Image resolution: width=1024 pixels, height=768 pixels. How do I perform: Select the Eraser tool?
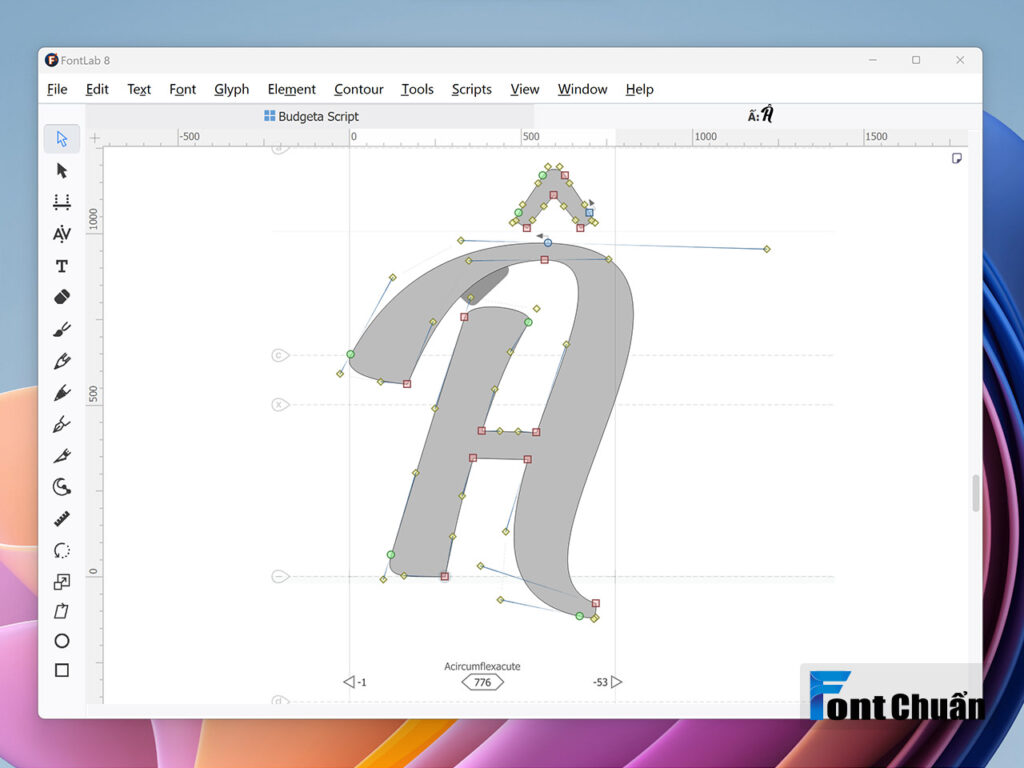click(61, 297)
